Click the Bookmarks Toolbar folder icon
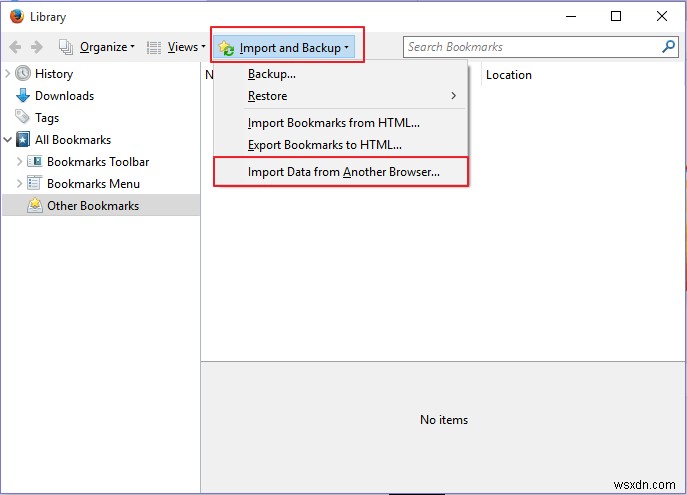Screen dimensions: 687x495 coord(35,161)
